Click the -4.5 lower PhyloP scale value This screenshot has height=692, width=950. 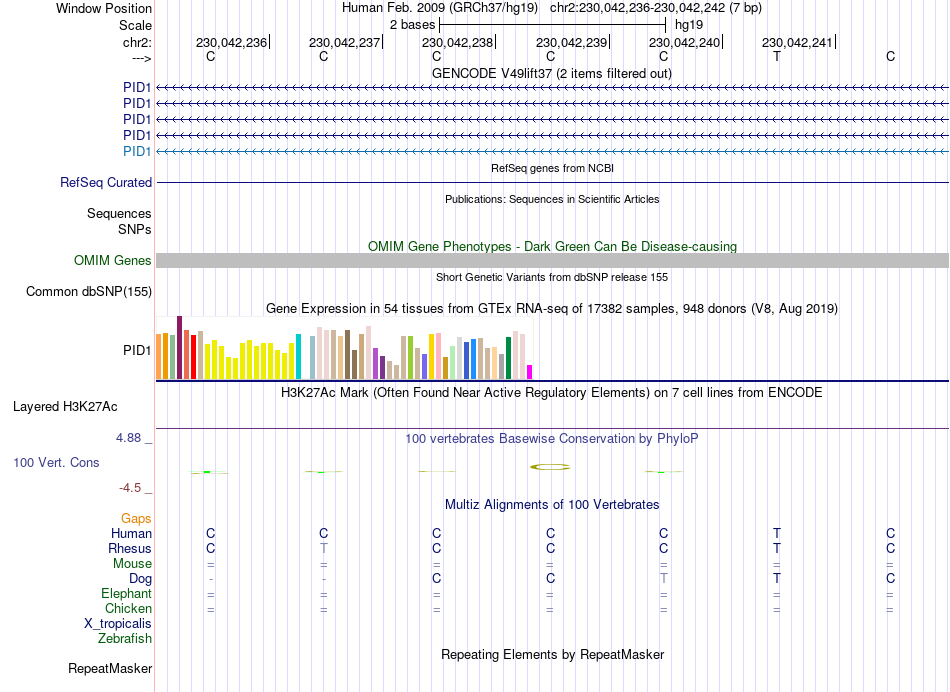pos(130,488)
